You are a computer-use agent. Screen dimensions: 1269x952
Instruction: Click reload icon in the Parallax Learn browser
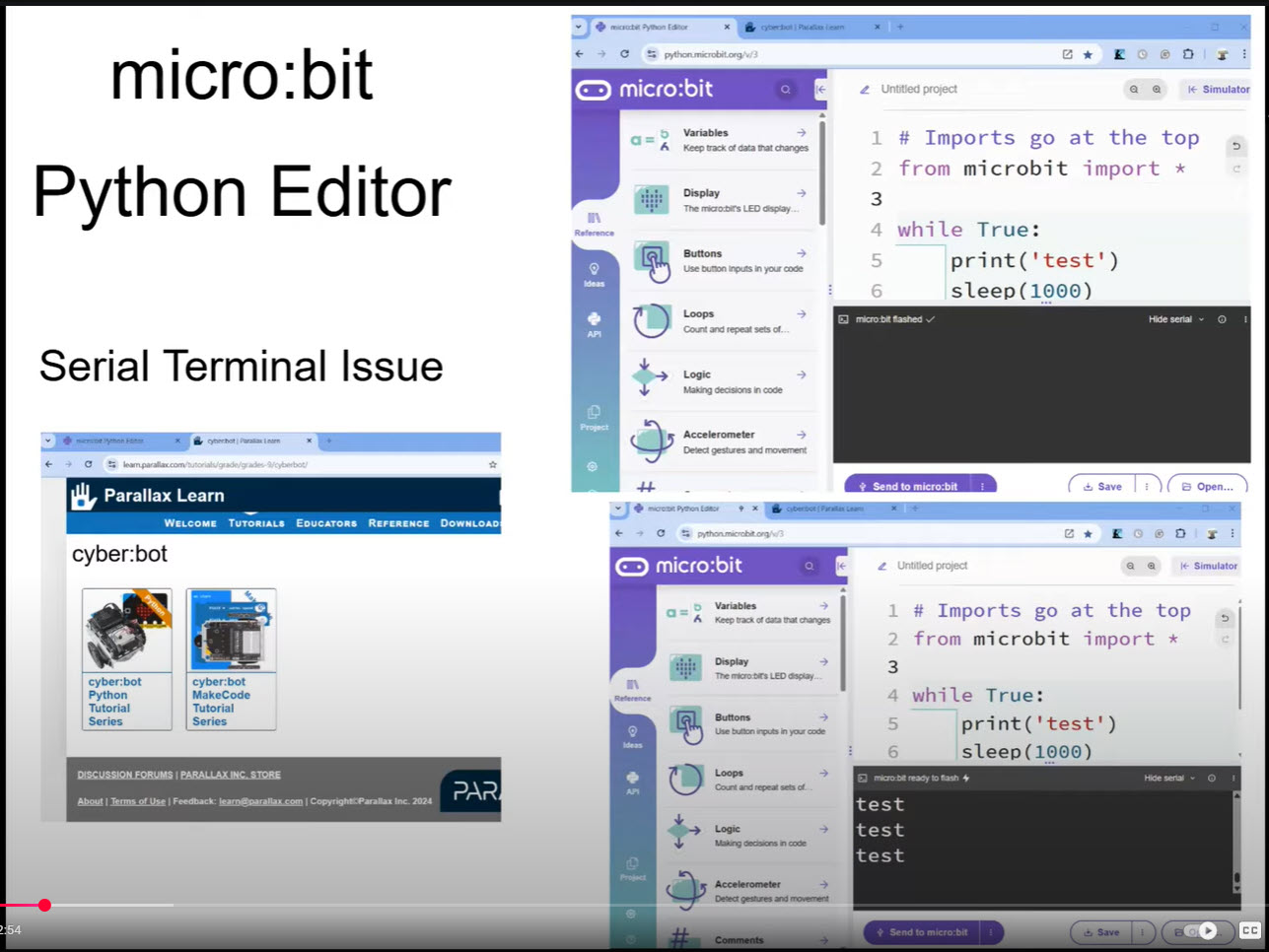pos(88,464)
